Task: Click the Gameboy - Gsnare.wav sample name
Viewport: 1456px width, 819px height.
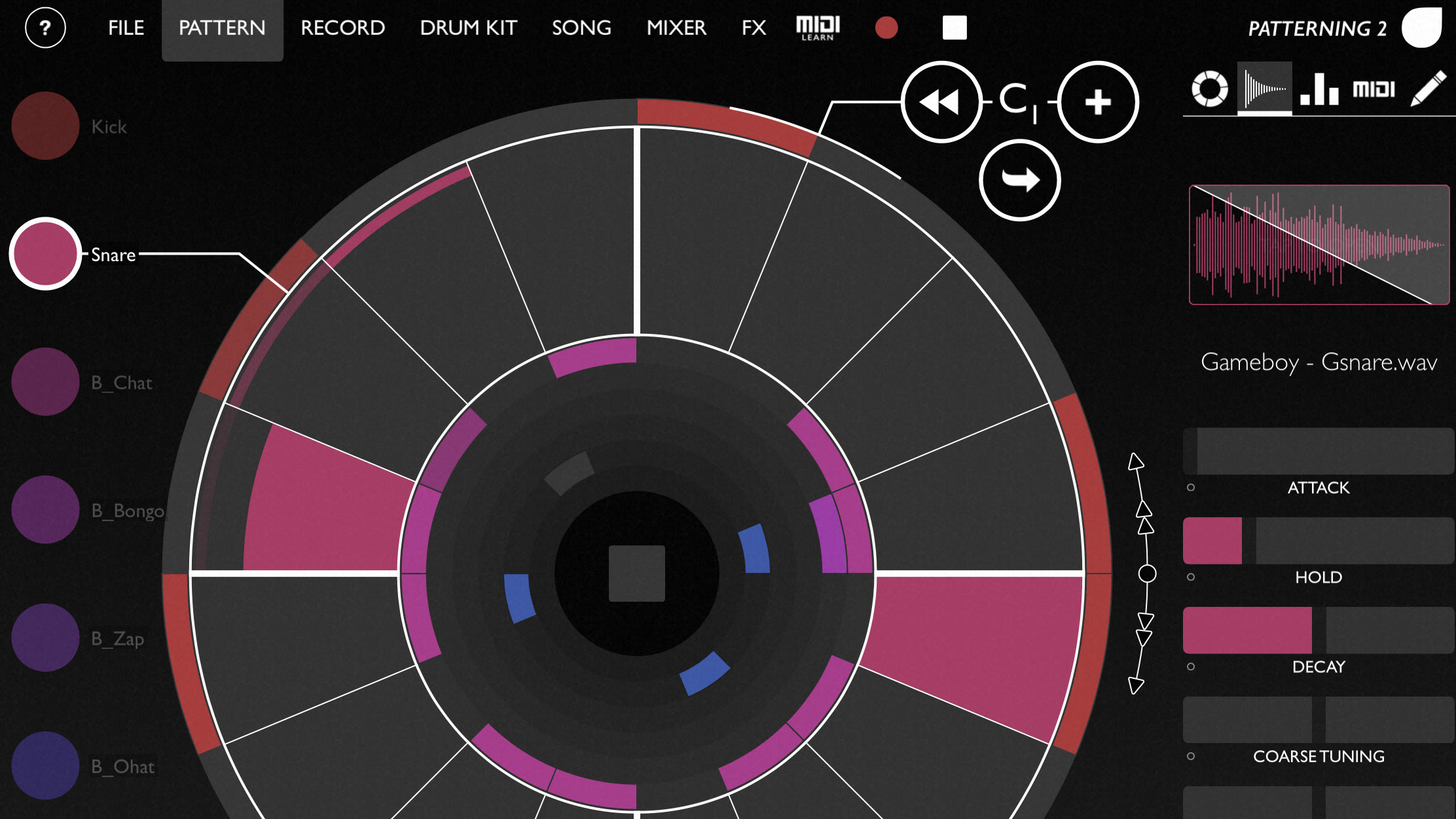Action: pos(1319,362)
